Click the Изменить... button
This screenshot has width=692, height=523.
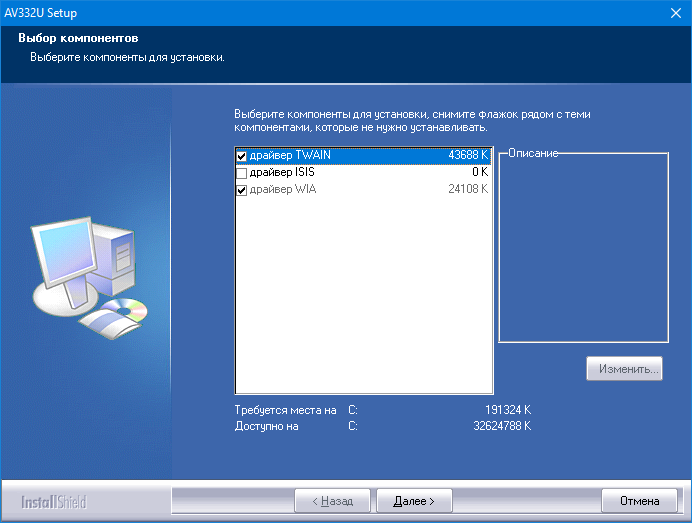[624, 369]
